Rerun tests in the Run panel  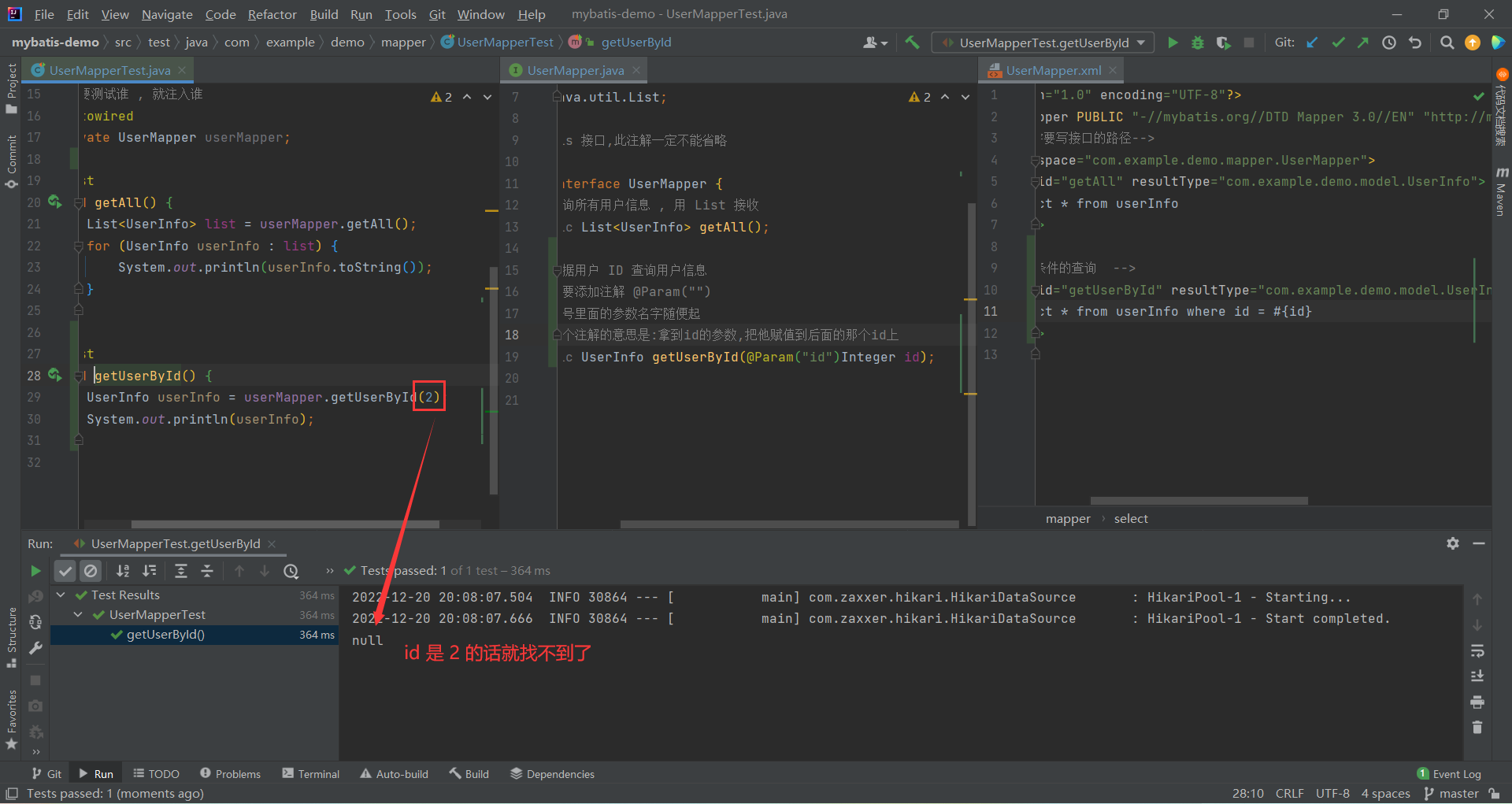point(35,571)
